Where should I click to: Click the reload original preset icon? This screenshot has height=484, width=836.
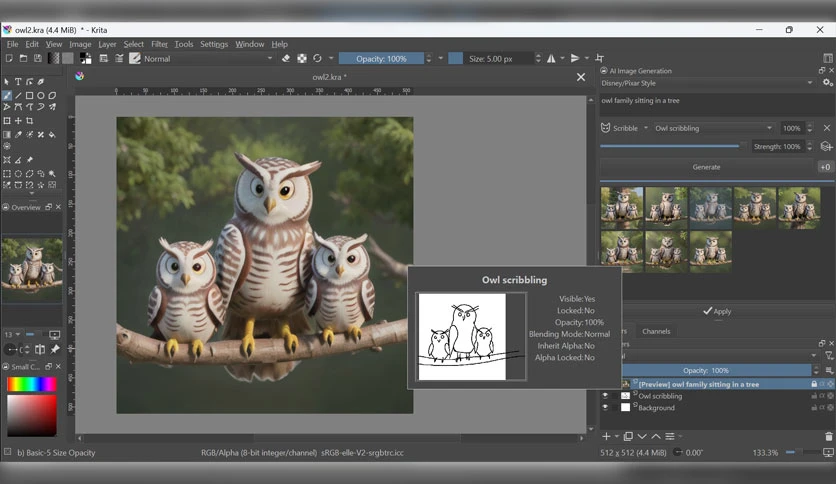click(317, 58)
